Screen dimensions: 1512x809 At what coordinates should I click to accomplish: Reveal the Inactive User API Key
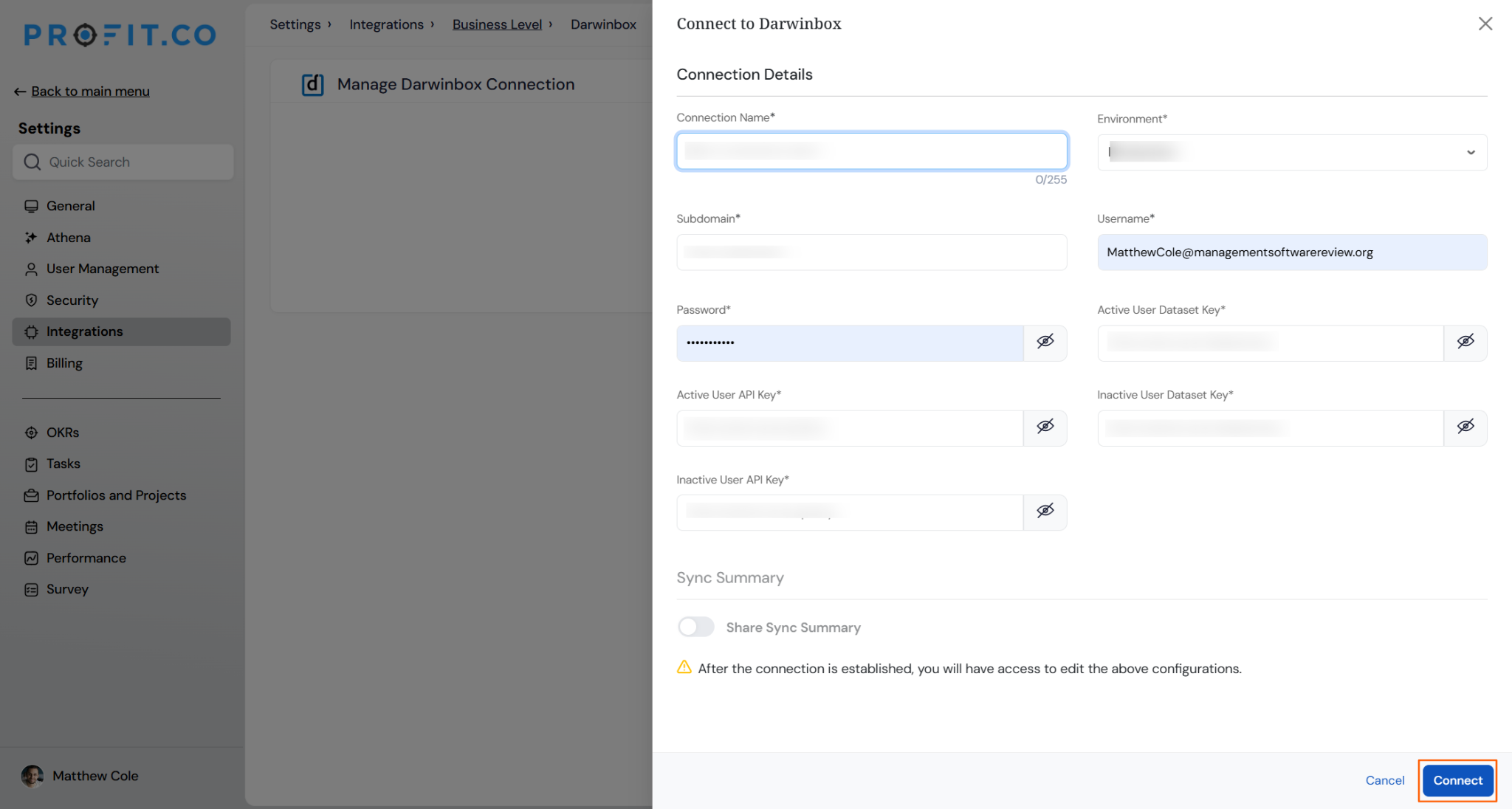pos(1045,512)
